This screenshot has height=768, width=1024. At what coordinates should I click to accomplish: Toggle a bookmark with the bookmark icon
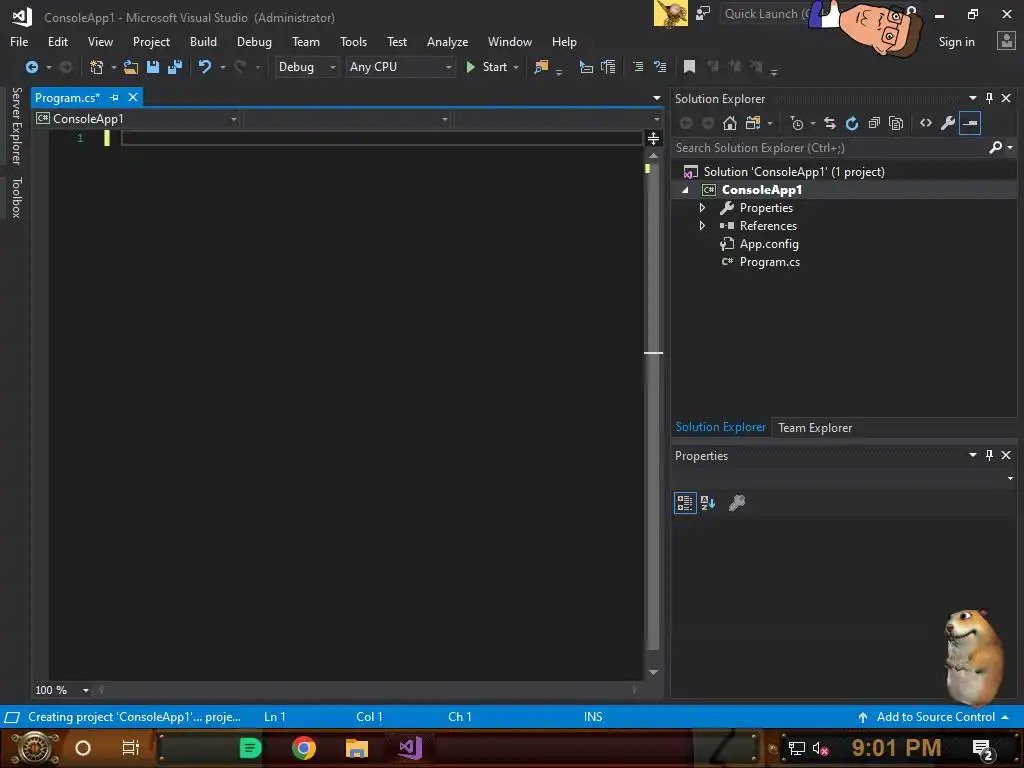click(689, 67)
